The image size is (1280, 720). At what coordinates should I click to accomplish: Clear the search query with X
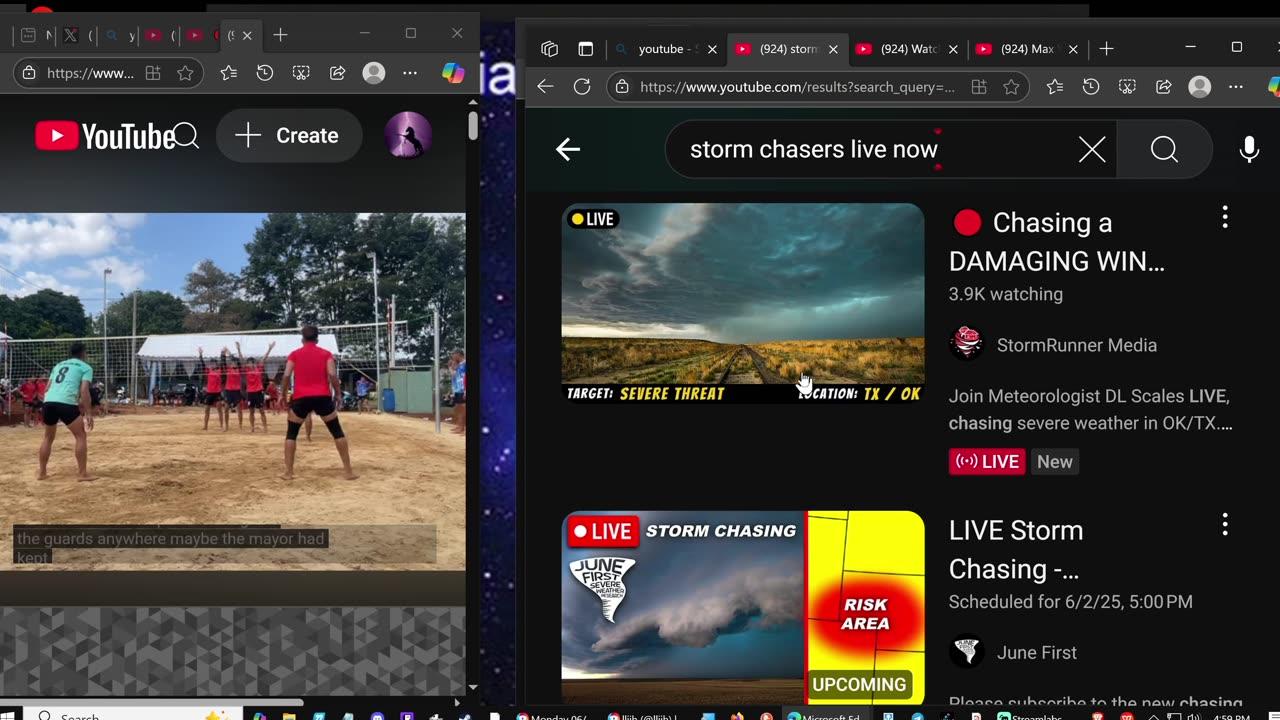1092,150
